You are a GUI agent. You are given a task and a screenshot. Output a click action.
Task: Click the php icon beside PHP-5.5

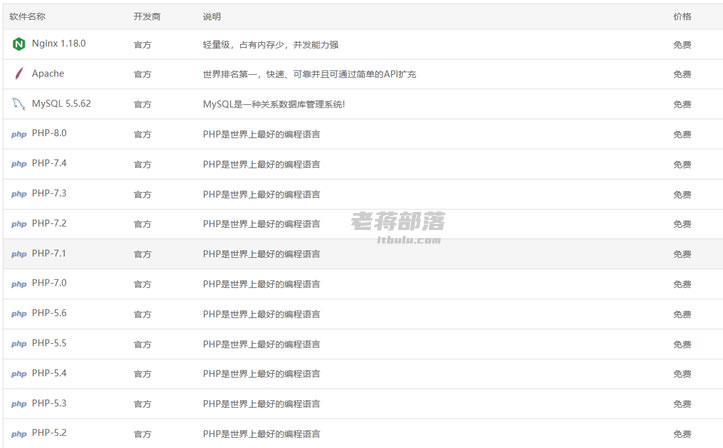point(19,344)
